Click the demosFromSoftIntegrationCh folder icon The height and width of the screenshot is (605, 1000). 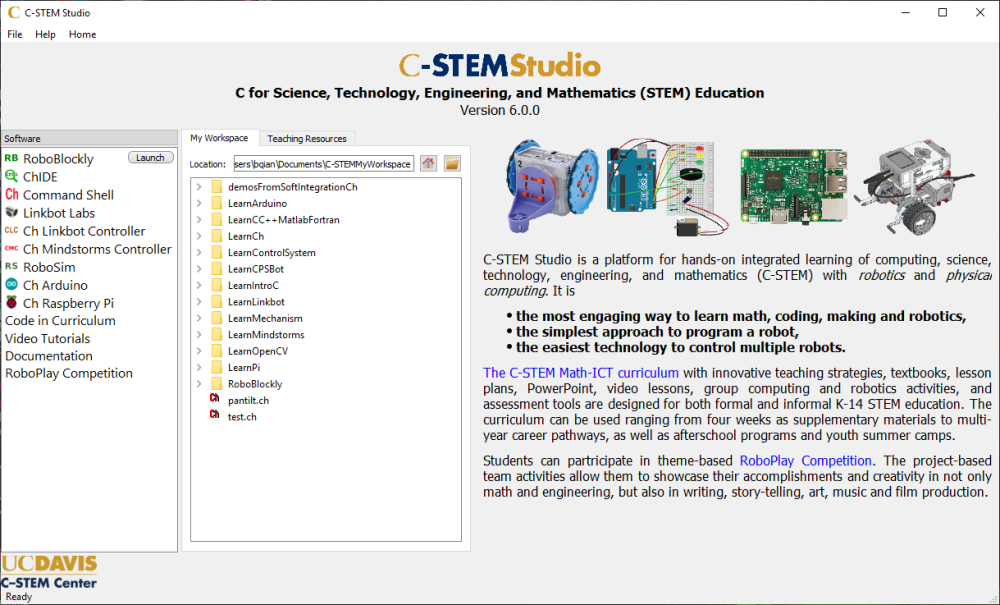[217, 187]
